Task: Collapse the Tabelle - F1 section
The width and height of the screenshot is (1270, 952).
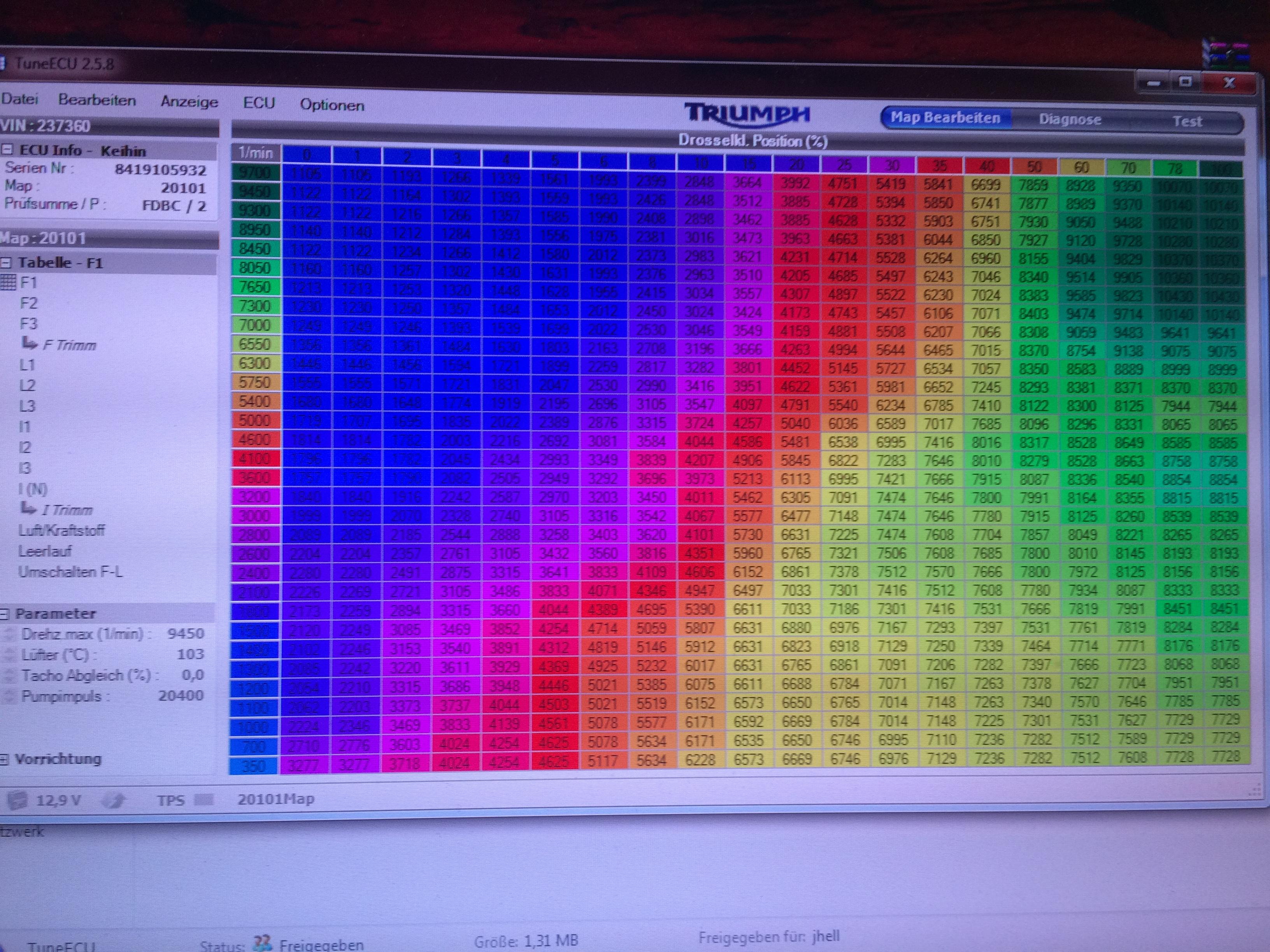Action: [6, 263]
